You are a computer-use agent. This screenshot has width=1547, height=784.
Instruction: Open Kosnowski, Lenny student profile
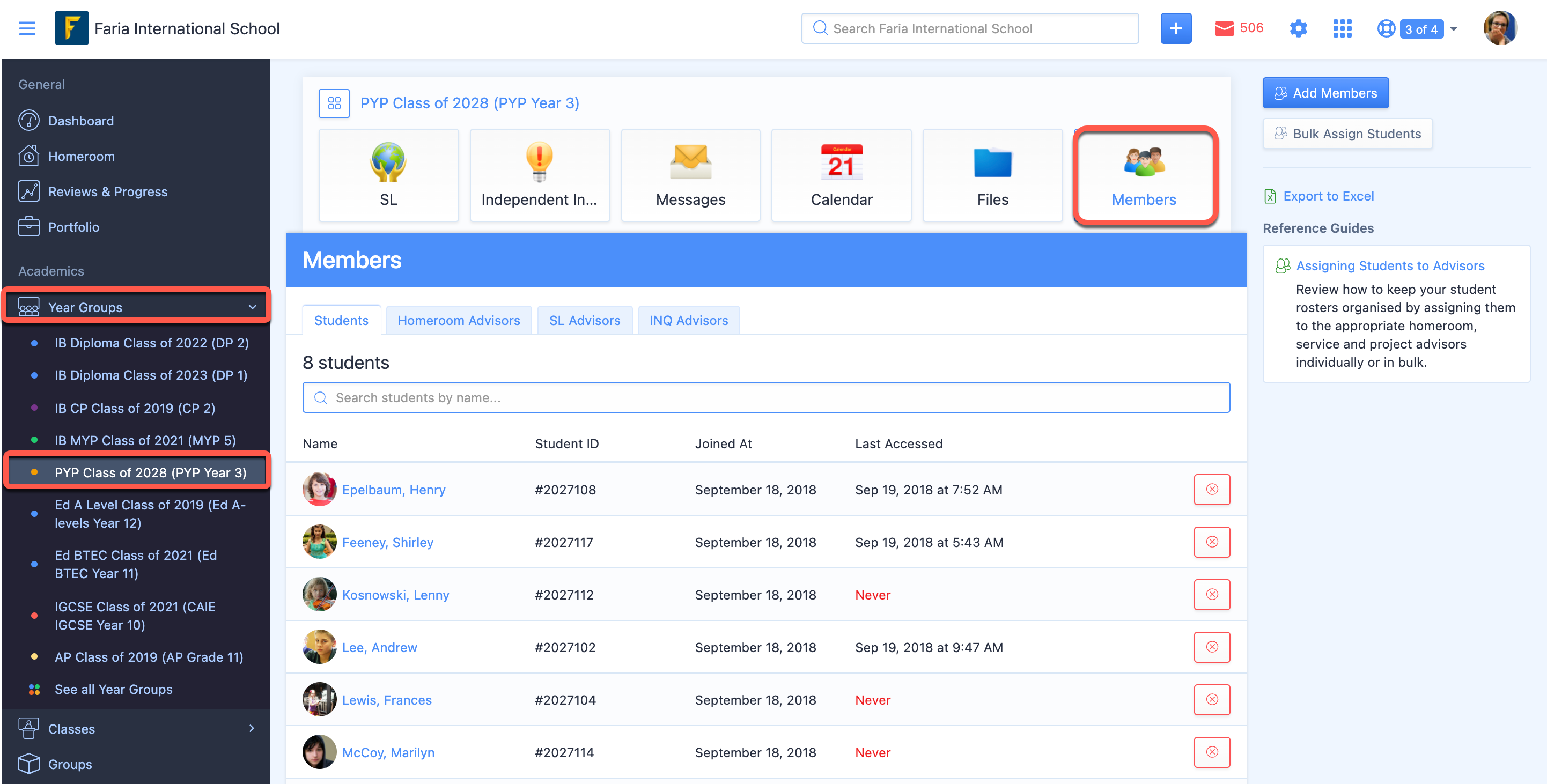coord(395,594)
